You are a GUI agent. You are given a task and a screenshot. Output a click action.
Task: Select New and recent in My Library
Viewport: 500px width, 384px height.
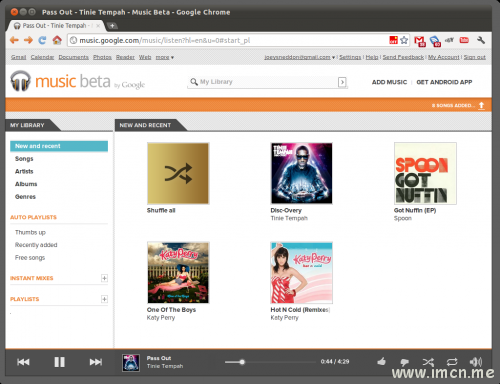(x=59, y=146)
